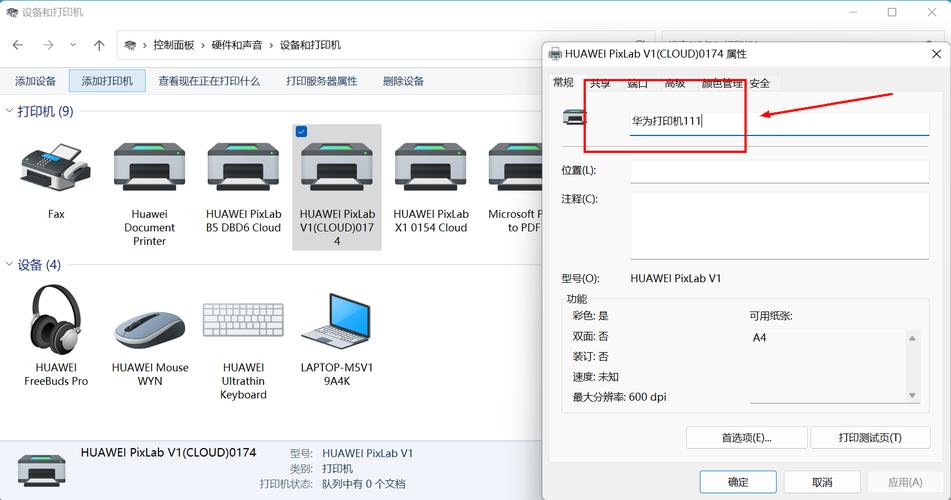Click the 删除设备 command
Viewport: 951px width, 500px height.
403,81
